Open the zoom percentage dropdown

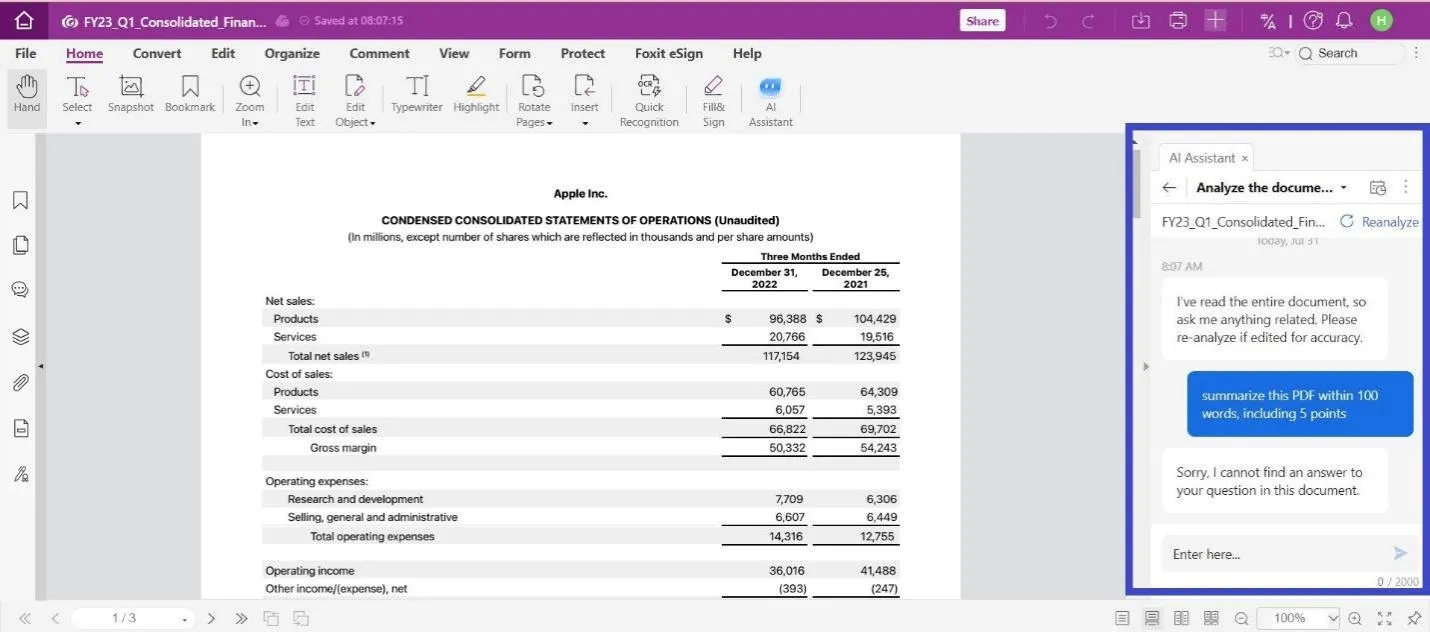pos(1332,619)
